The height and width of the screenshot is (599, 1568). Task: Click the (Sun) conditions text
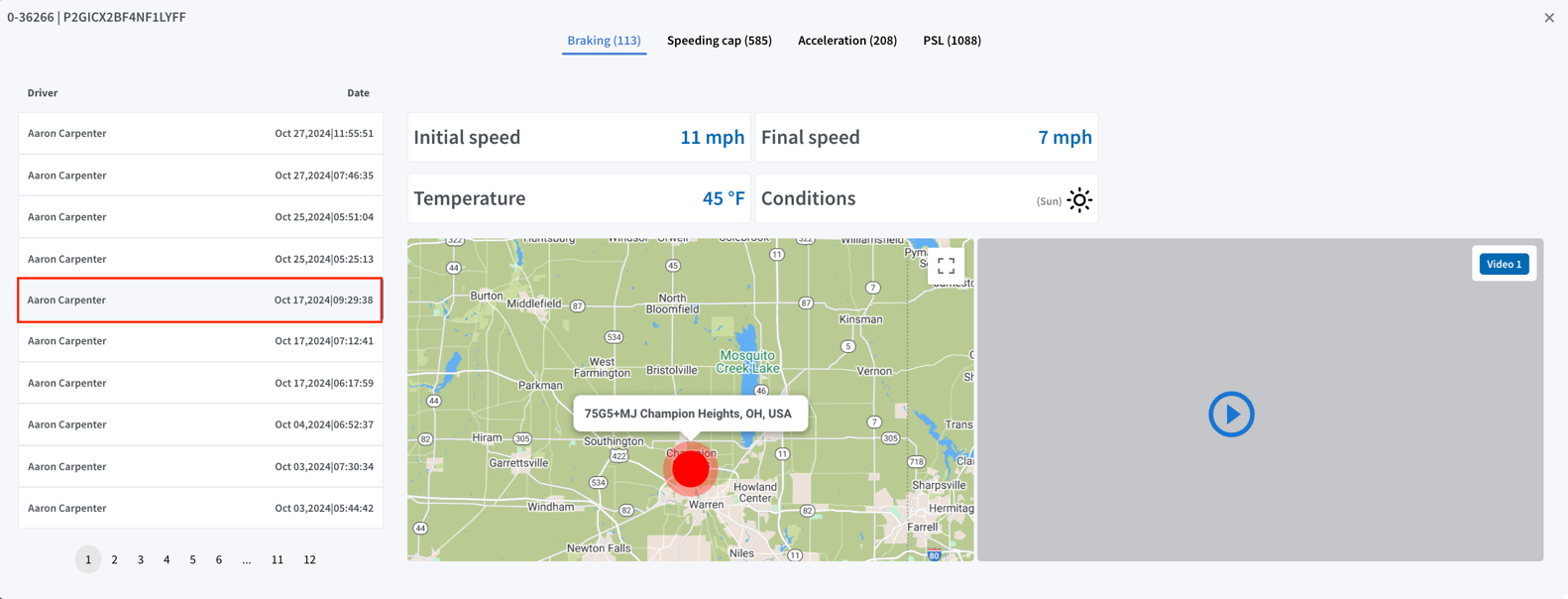[1049, 201]
